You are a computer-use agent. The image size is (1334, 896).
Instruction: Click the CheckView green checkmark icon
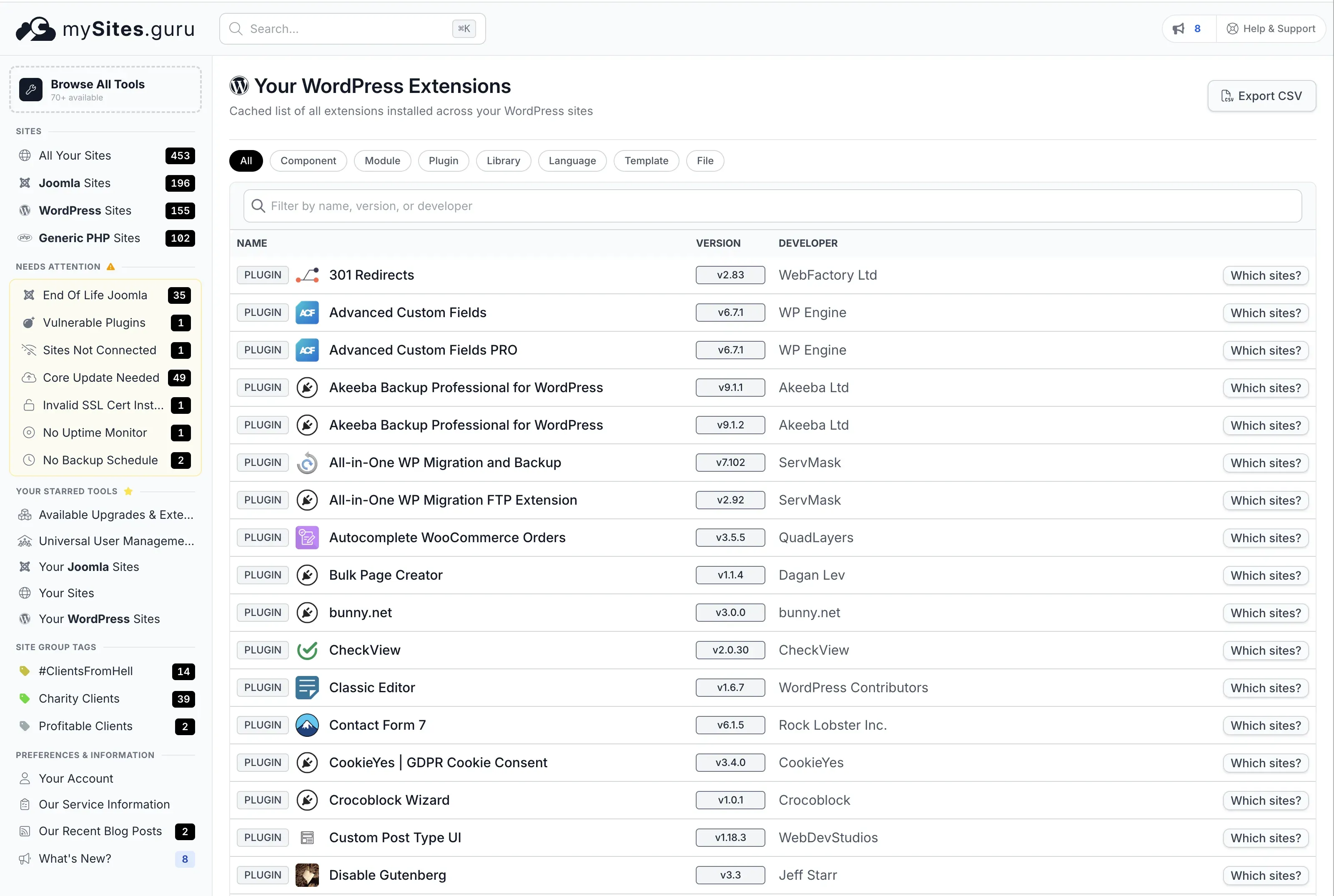(x=307, y=650)
